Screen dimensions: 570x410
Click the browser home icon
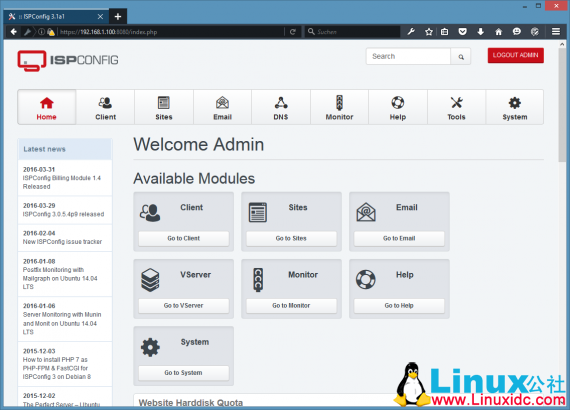point(499,32)
